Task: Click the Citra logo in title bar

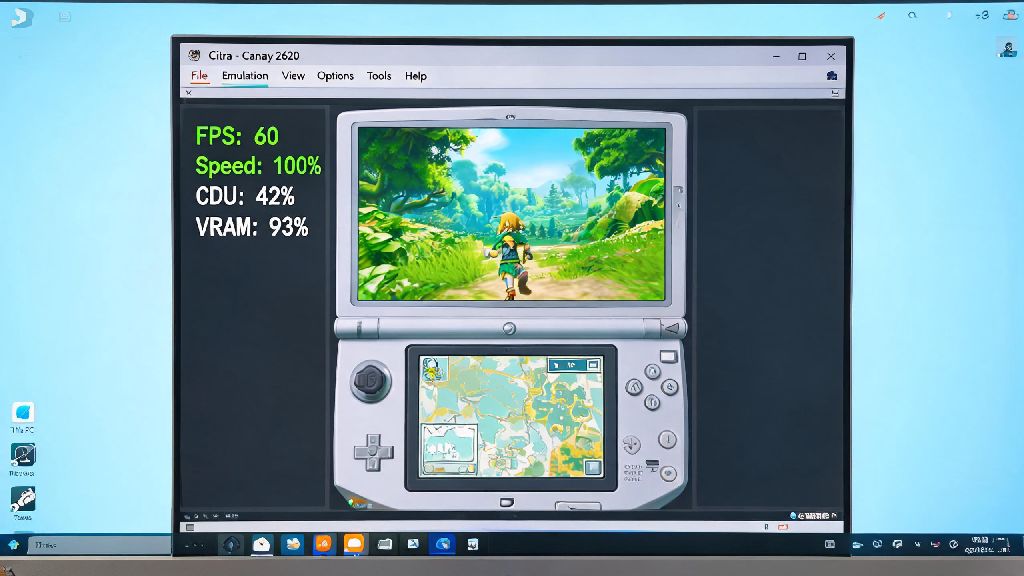Action: tap(194, 56)
